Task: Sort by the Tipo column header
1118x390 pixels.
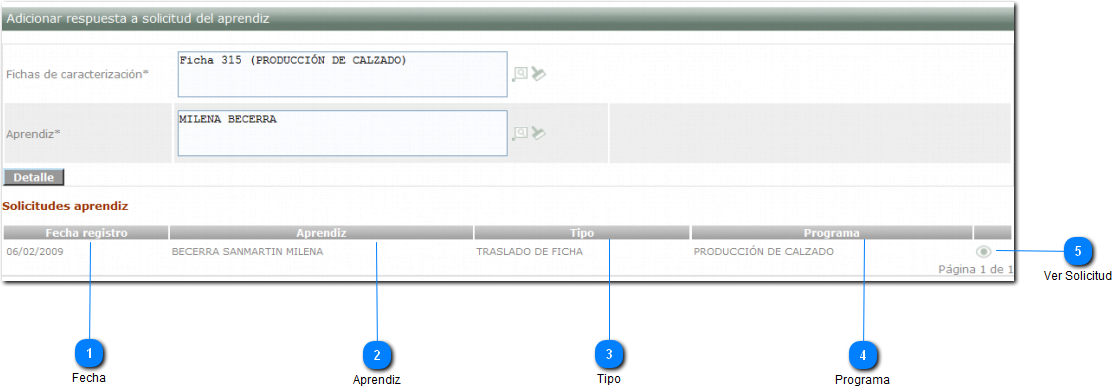Action: coord(582,232)
